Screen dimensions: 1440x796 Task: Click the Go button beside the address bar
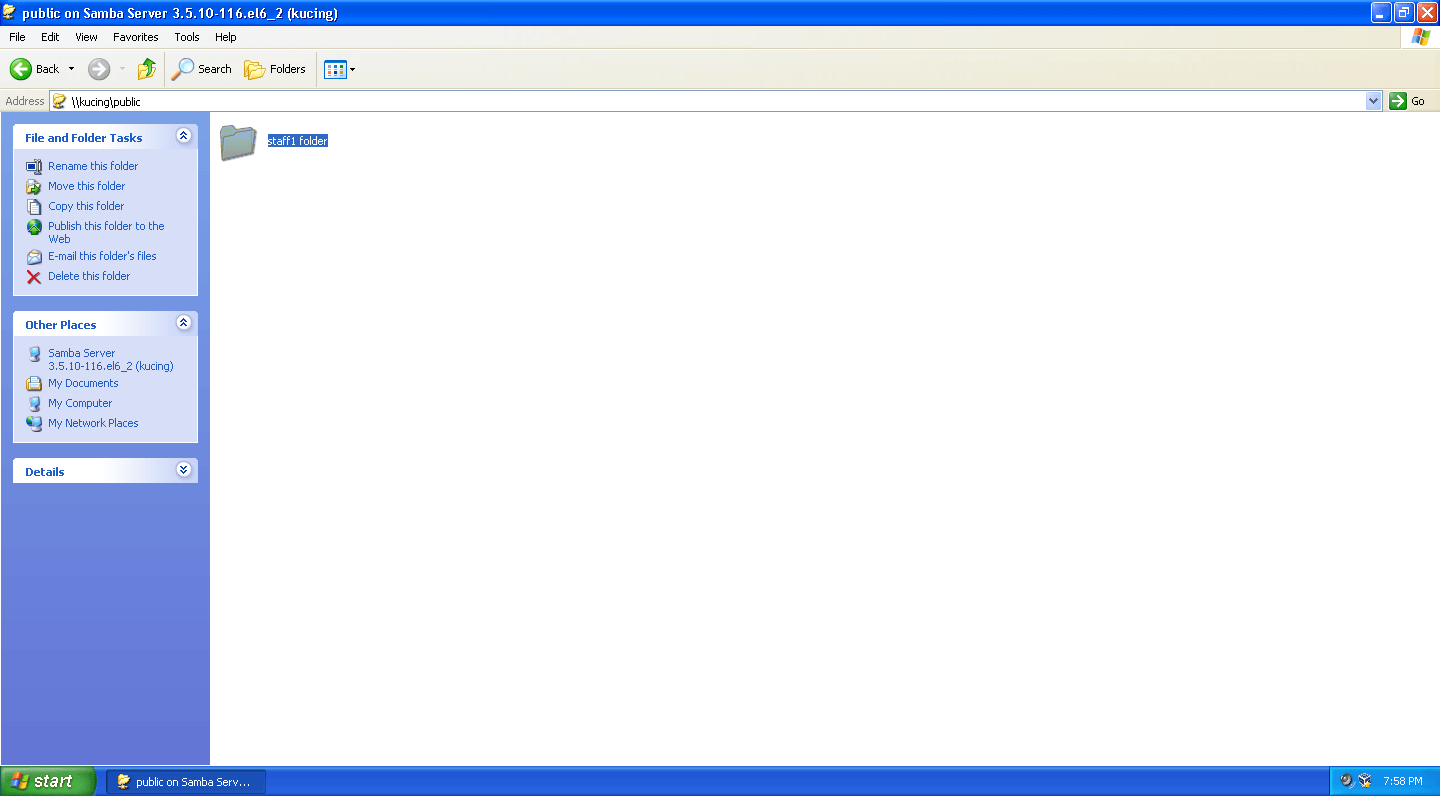click(x=1408, y=101)
